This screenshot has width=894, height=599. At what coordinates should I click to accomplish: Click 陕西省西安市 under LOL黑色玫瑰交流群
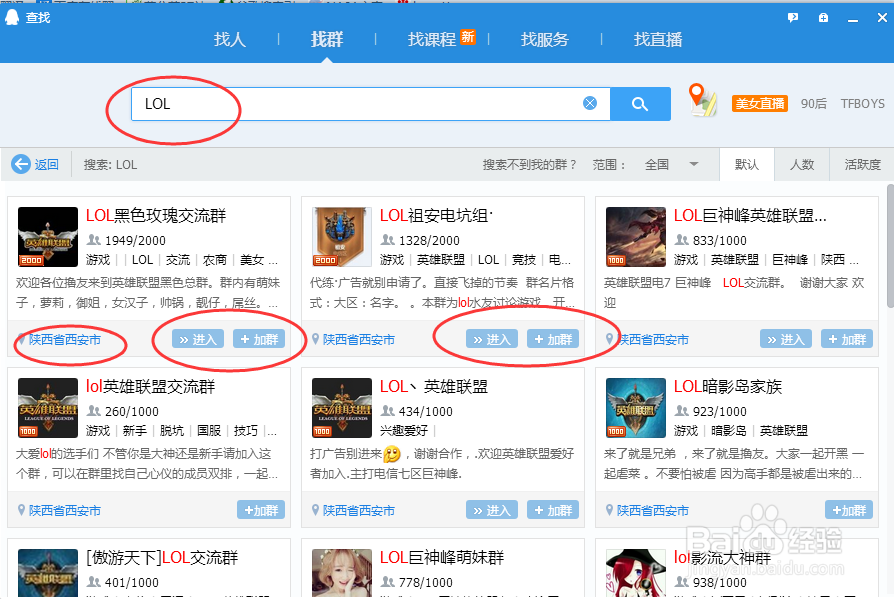point(65,340)
